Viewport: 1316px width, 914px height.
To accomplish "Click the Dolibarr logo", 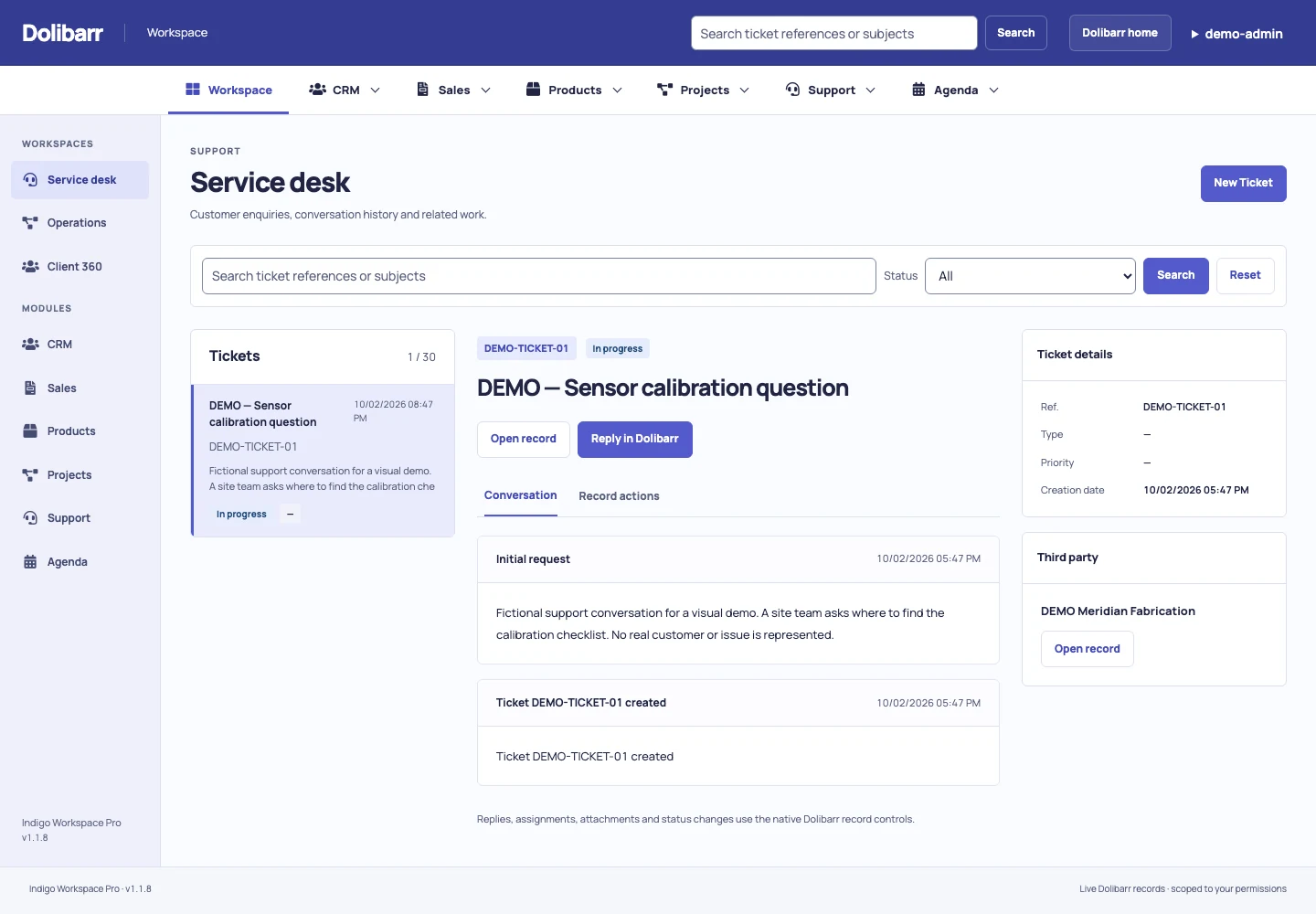I will [x=63, y=33].
